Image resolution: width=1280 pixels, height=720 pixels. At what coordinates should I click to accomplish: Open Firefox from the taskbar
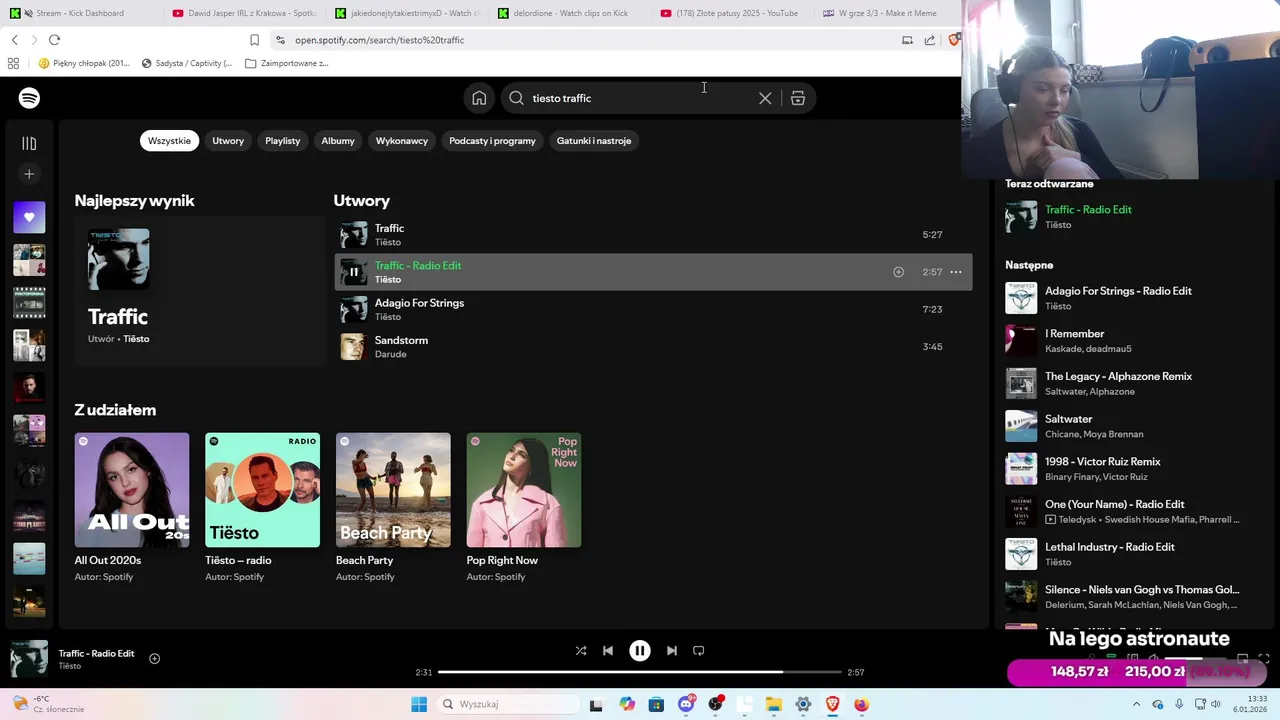[861, 704]
